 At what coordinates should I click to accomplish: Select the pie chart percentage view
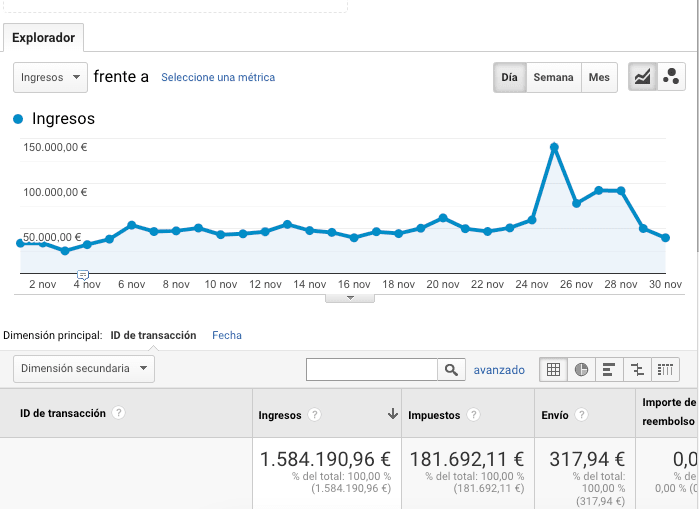pyautogui.click(x=581, y=370)
